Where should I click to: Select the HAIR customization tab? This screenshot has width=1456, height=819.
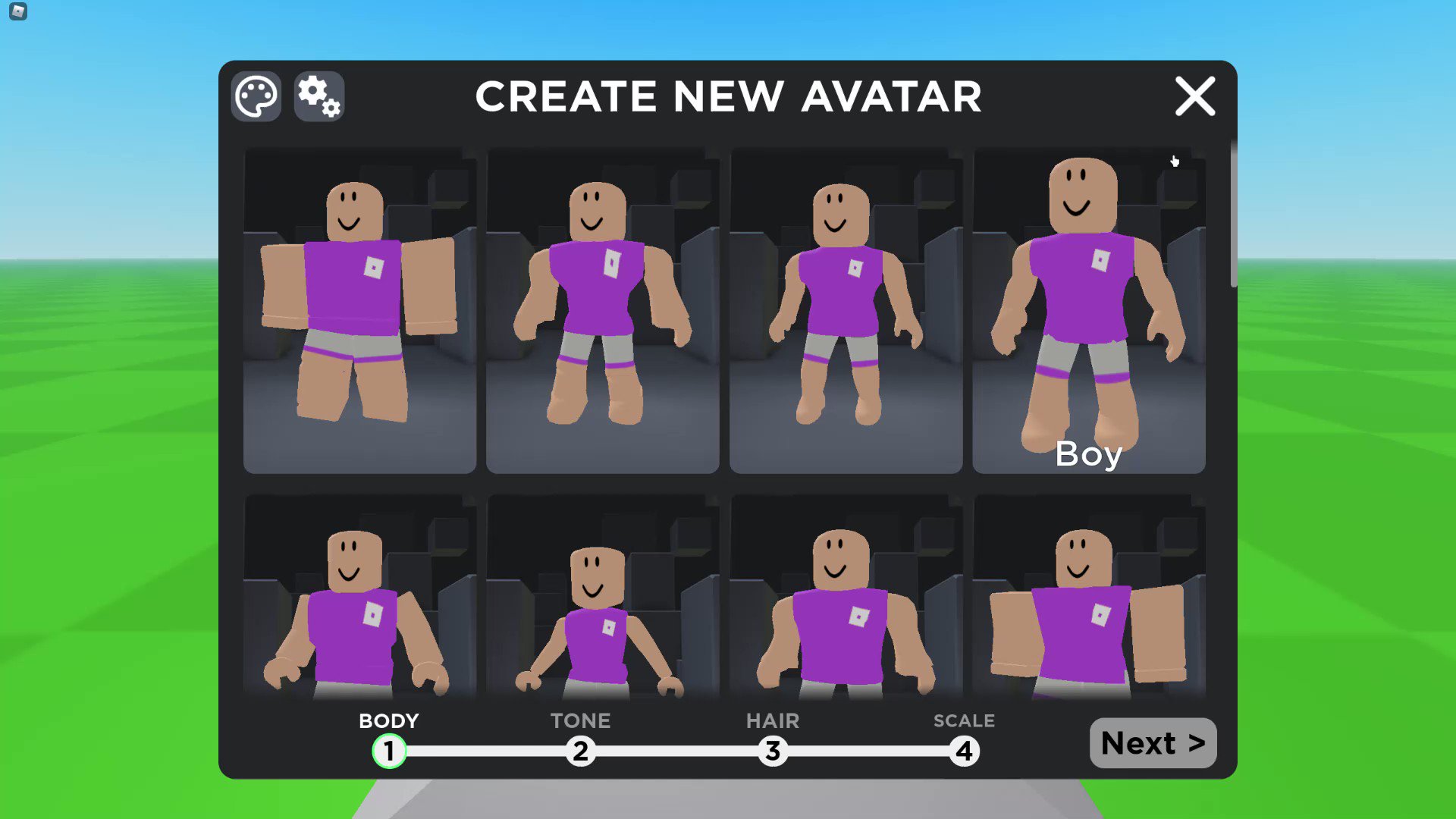tap(771, 750)
